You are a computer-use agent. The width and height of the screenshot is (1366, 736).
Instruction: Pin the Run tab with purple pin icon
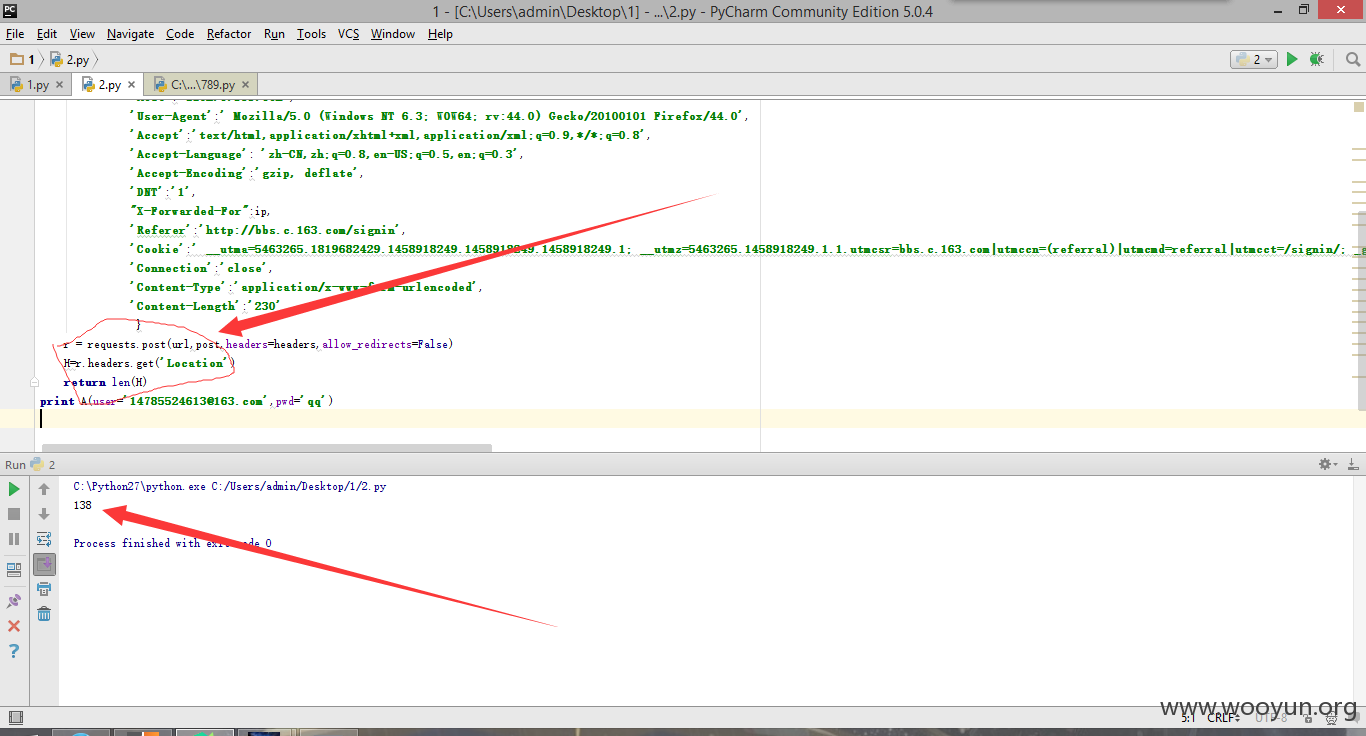(14, 601)
